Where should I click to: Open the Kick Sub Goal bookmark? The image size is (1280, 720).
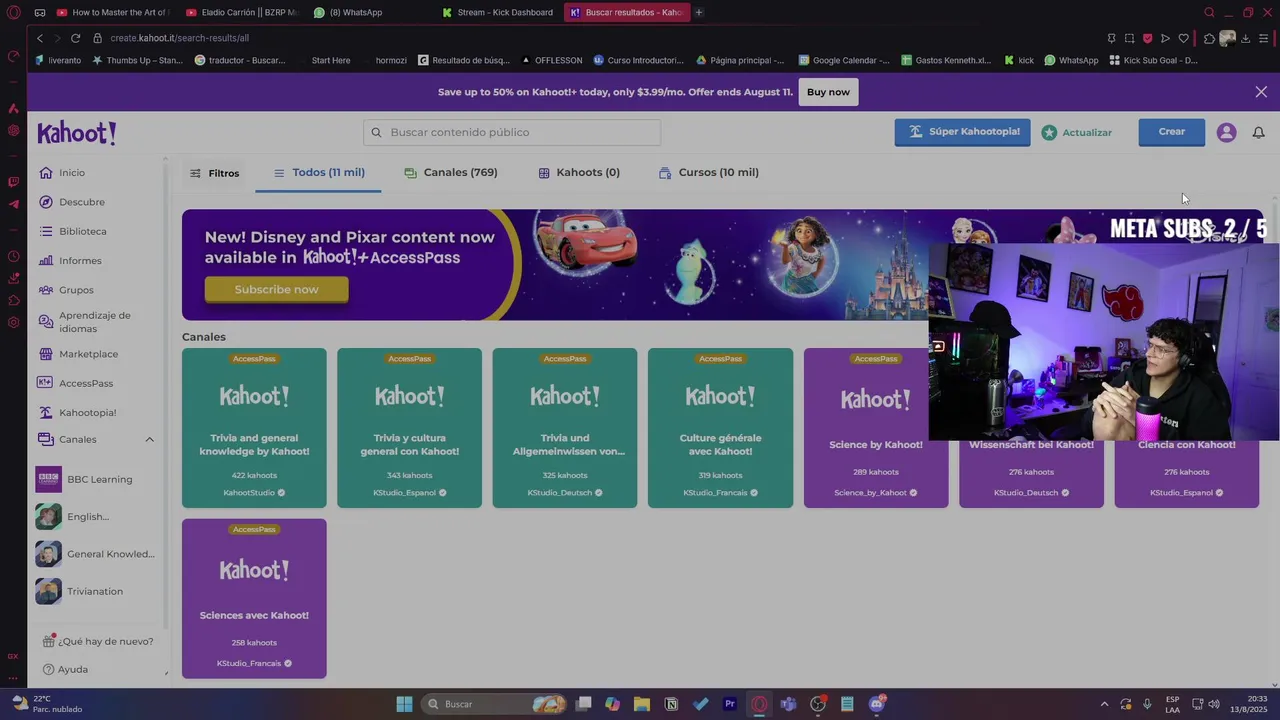tap(1153, 60)
